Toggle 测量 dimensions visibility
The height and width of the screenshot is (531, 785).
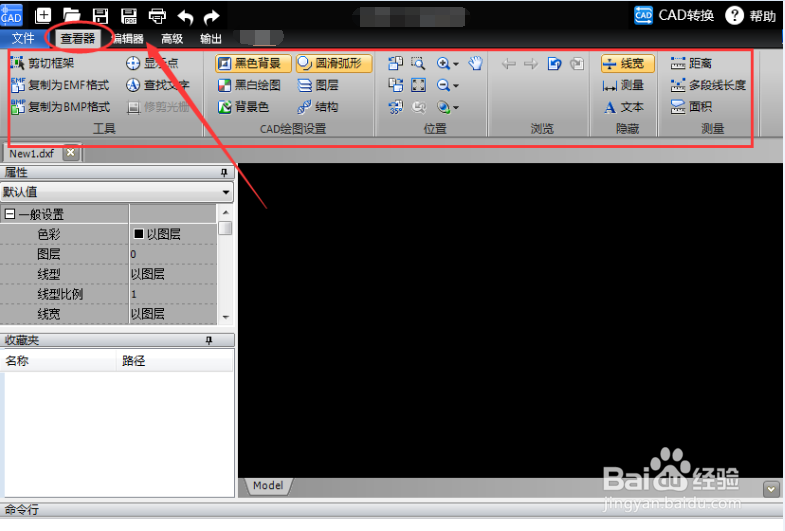click(x=623, y=86)
